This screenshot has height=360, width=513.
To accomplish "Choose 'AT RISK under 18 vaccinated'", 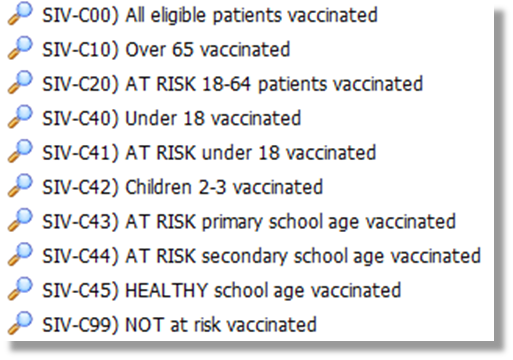I will click(x=209, y=153).
